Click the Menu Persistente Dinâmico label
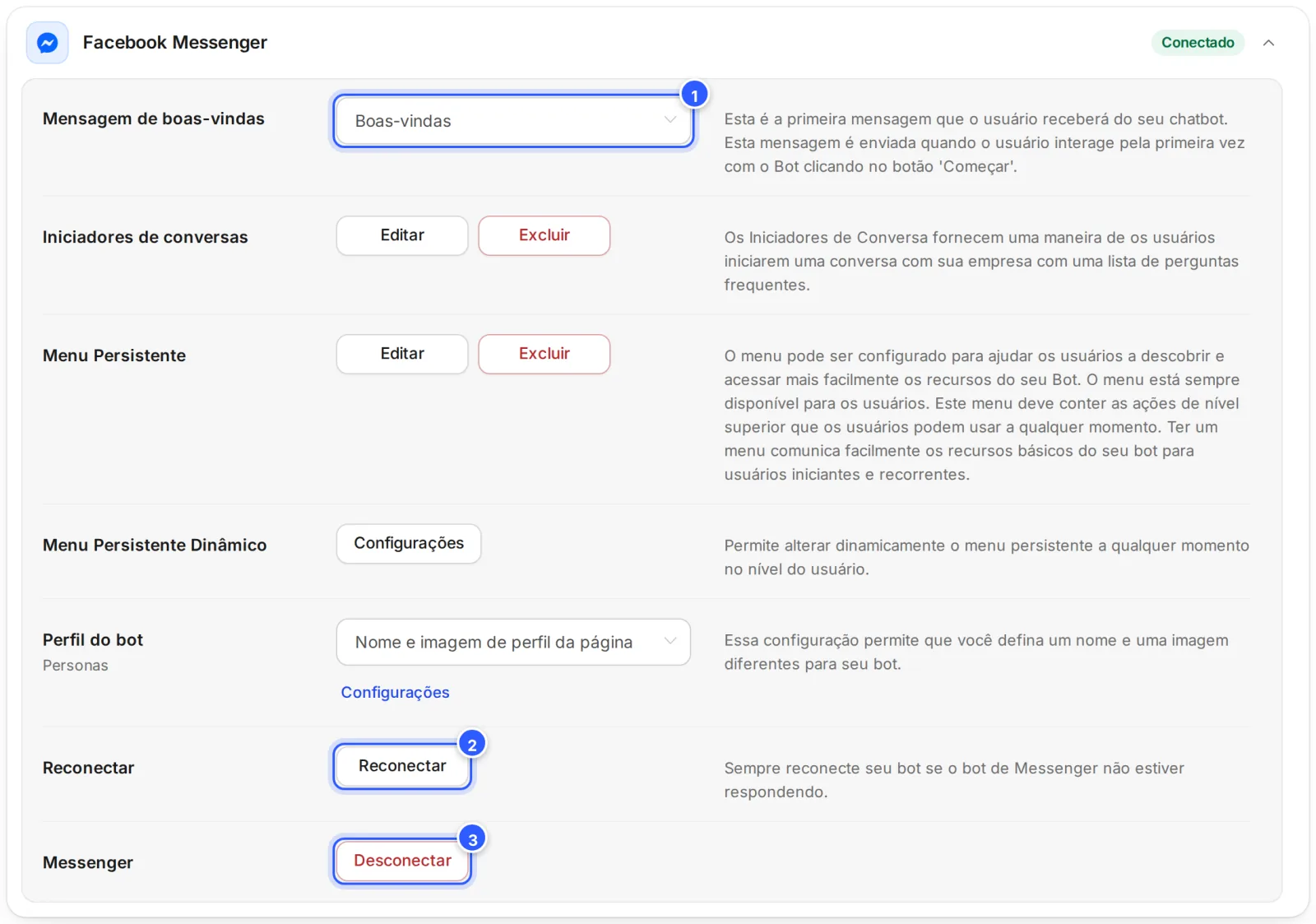The width and height of the screenshot is (1316, 924). (155, 545)
